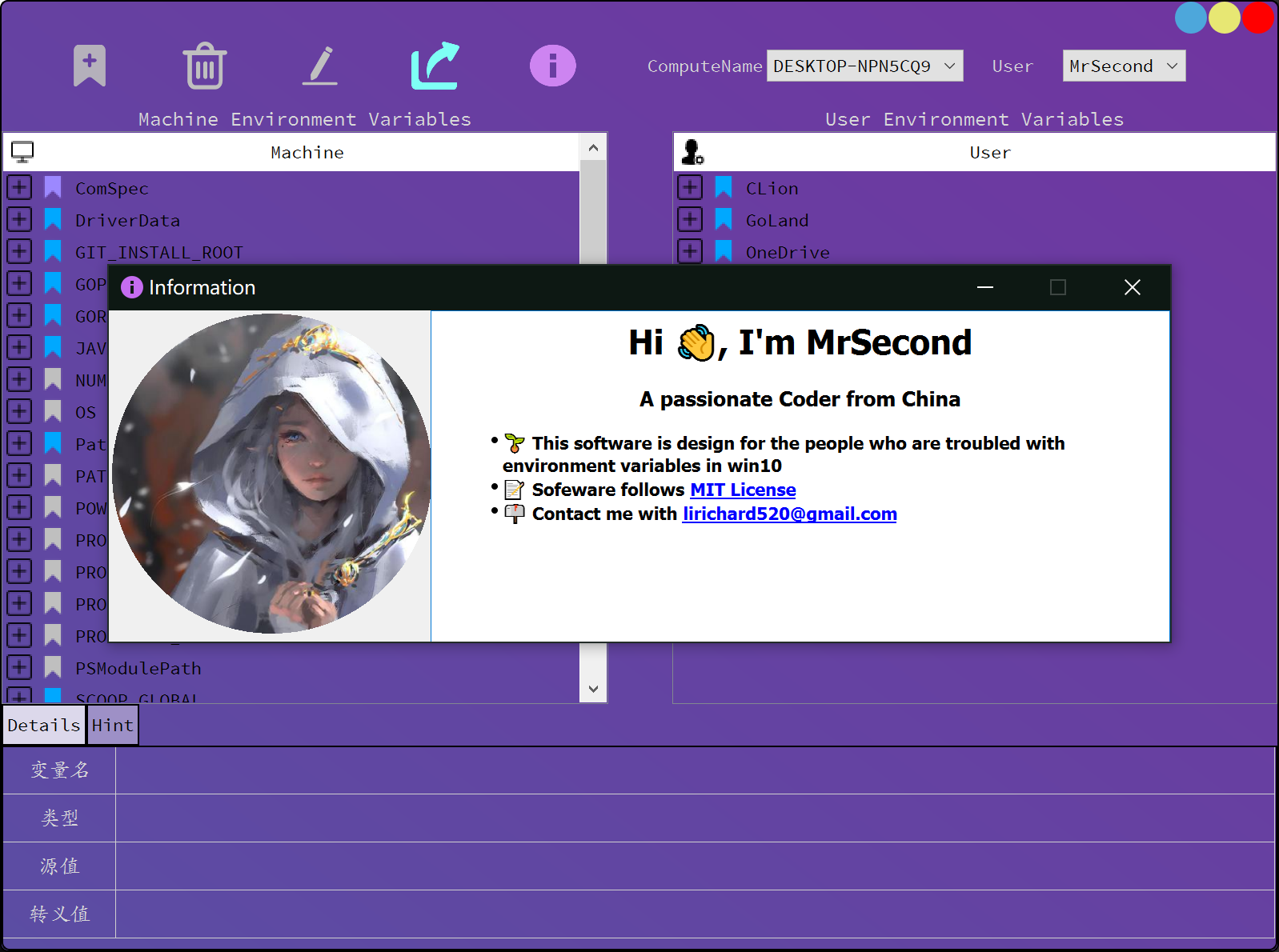The height and width of the screenshot is (952, 1279).
Task: Click the bookmark icon beside PSModulePath
Action: click(53, 667)
